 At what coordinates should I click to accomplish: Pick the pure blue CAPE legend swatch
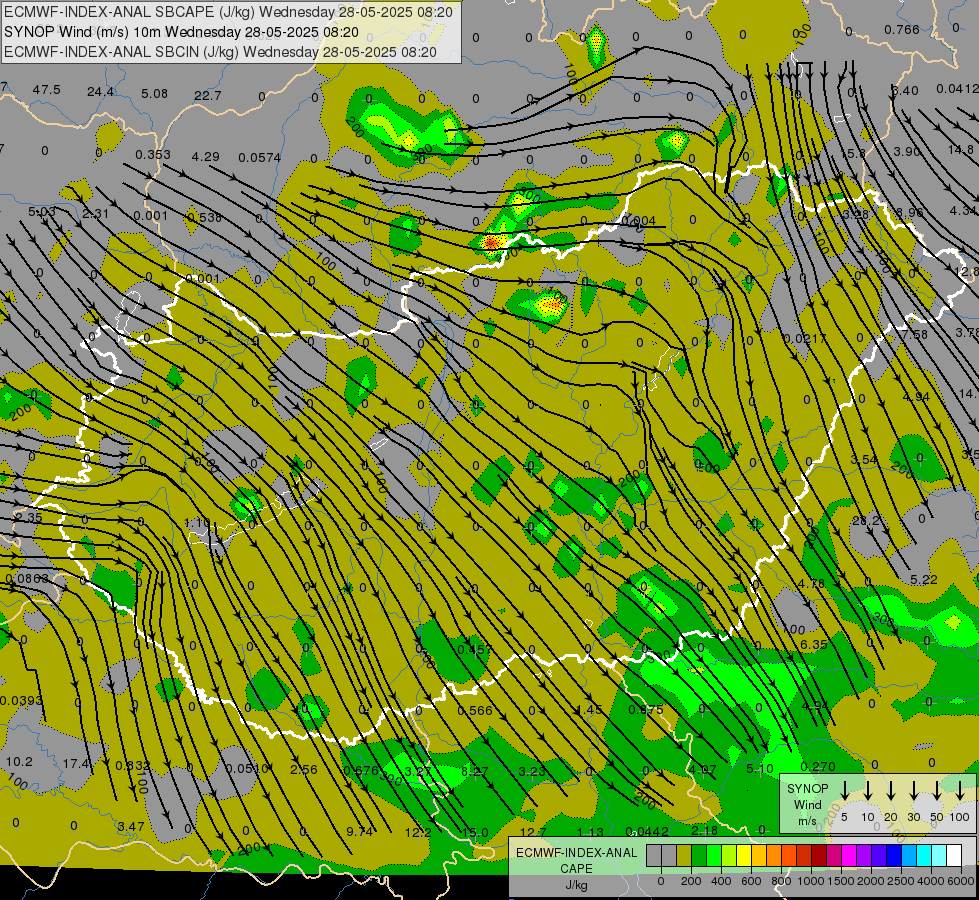[893, 855]
